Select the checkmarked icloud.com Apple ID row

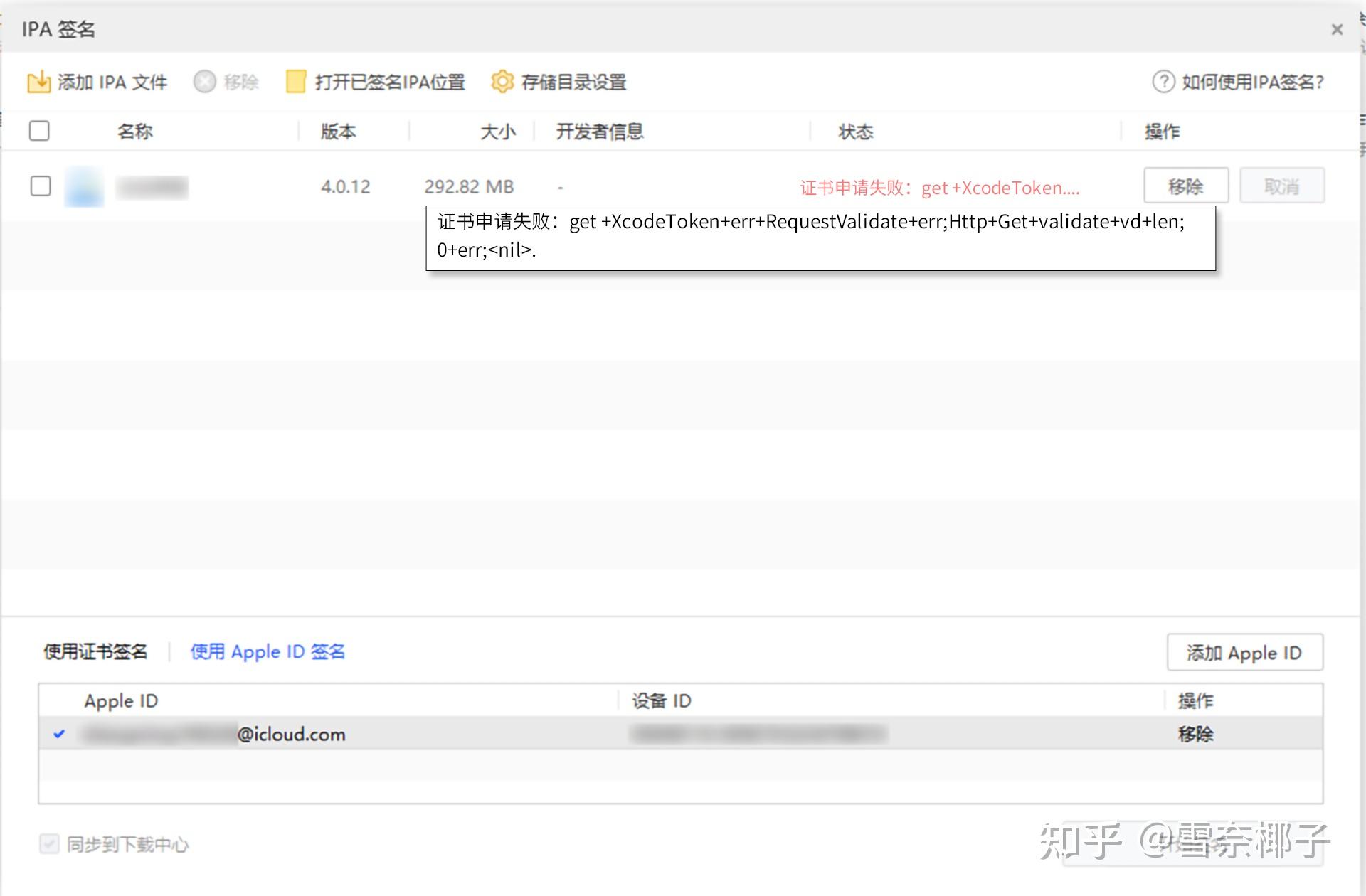click(x=681, y=733)
